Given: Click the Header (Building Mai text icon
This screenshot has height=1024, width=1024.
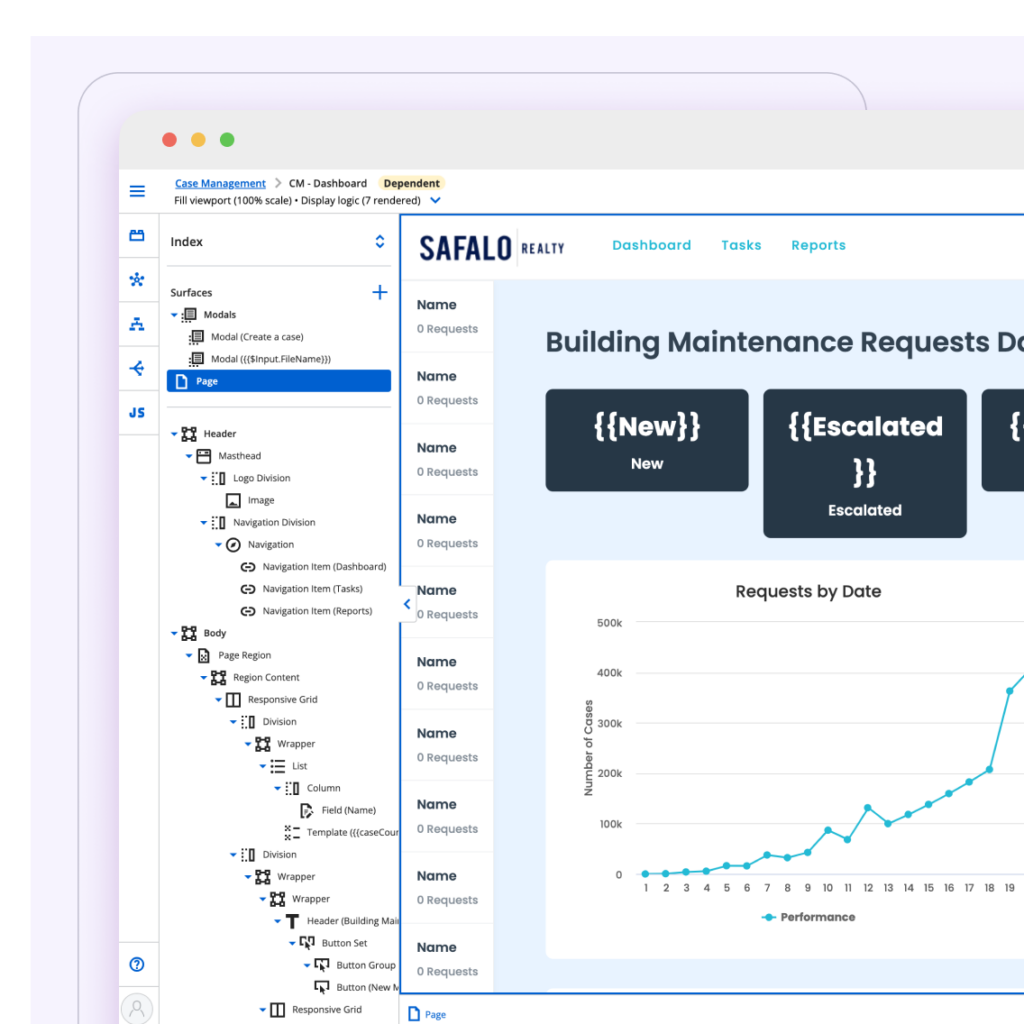Looking at the screenshot, I should coord(293,921).
